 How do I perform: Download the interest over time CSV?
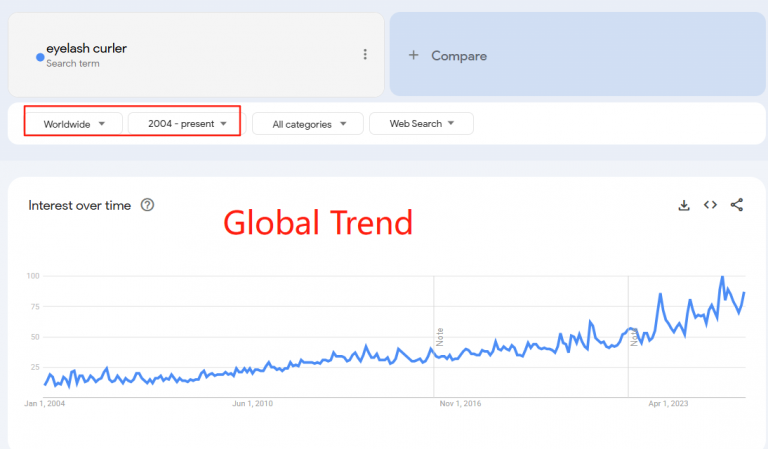tap(684, 205)
